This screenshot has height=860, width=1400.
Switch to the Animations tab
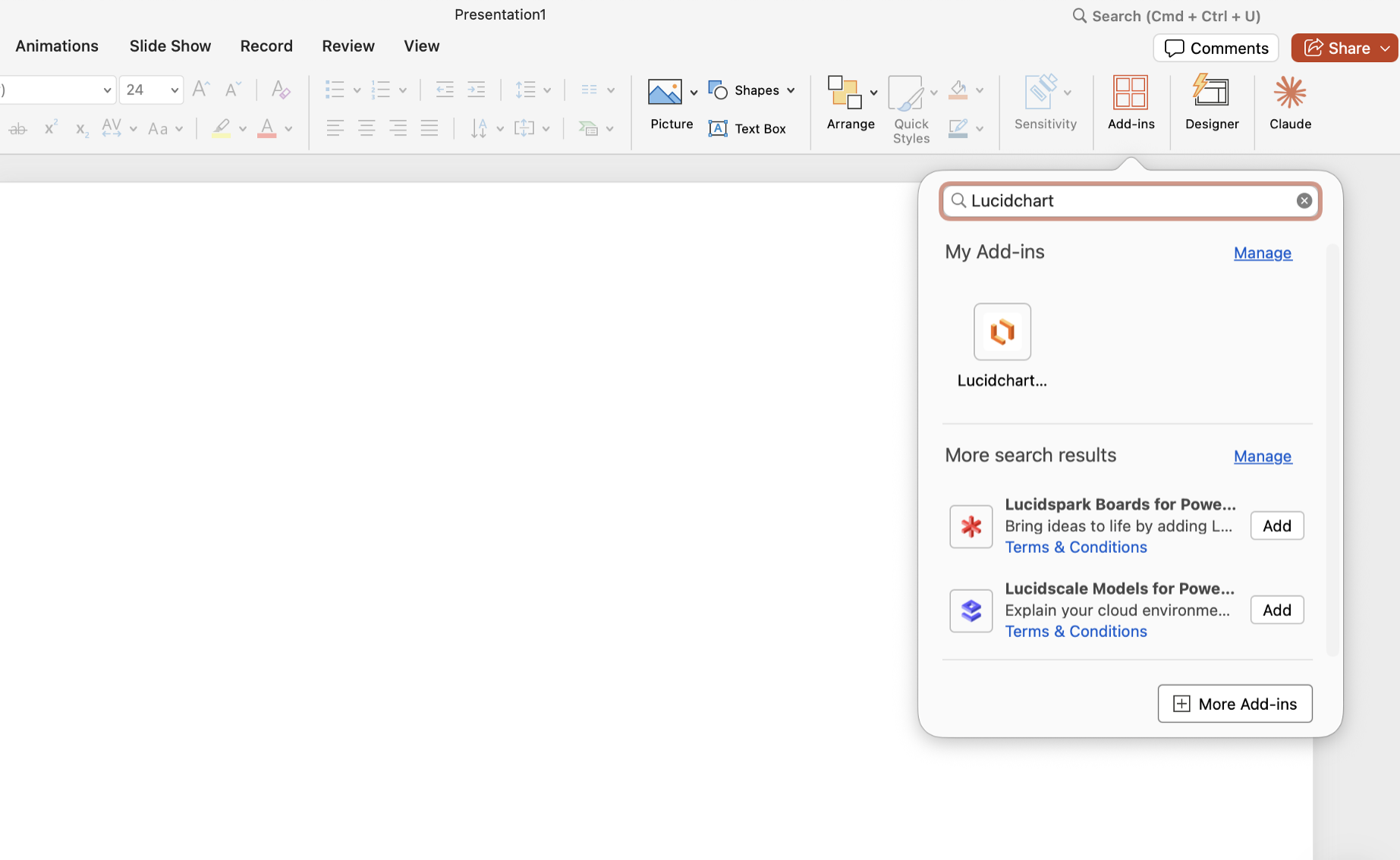tap(57, 46)
